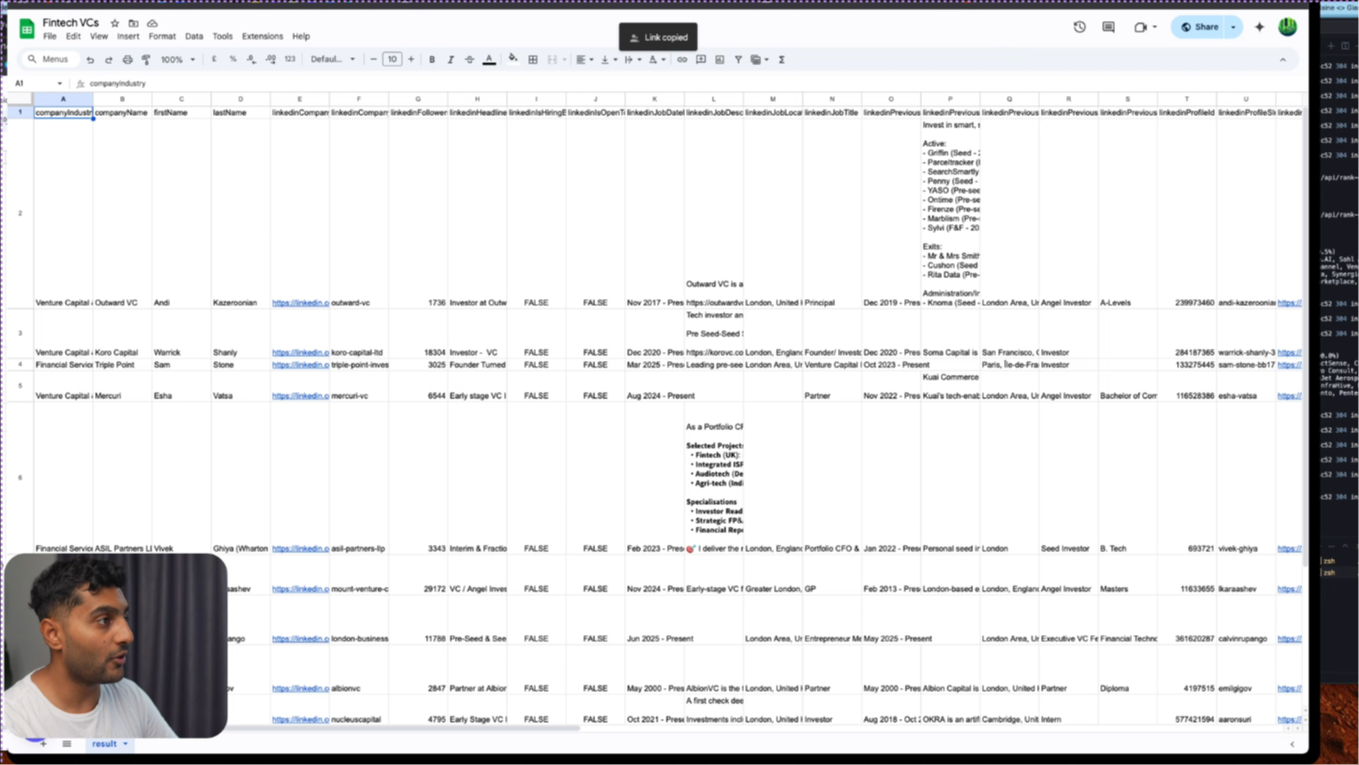Open the text rotation dropdown
Screen dimensions: 1359x765
[x=655, y=60]
